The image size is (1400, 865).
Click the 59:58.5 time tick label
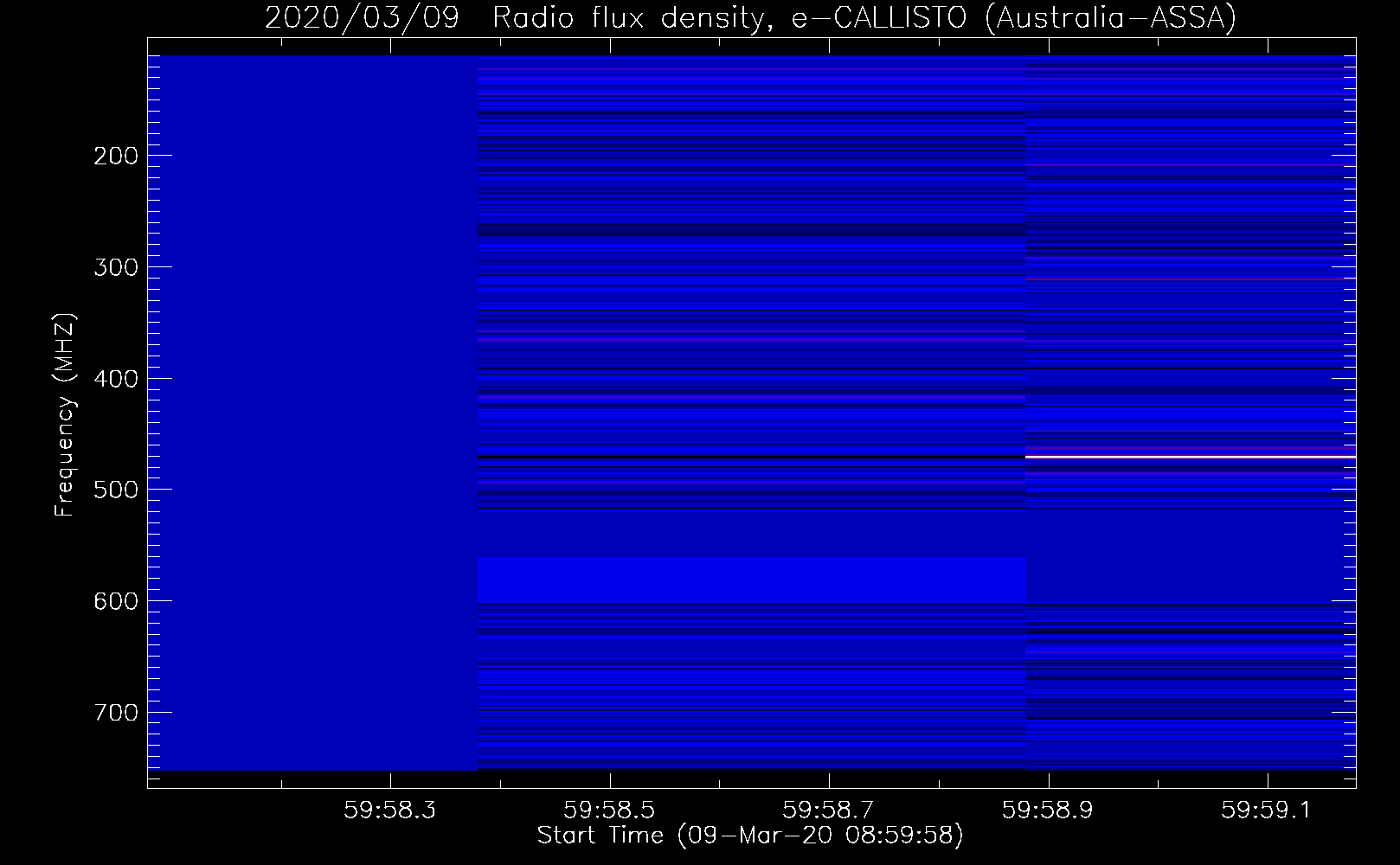coord(610,810)
